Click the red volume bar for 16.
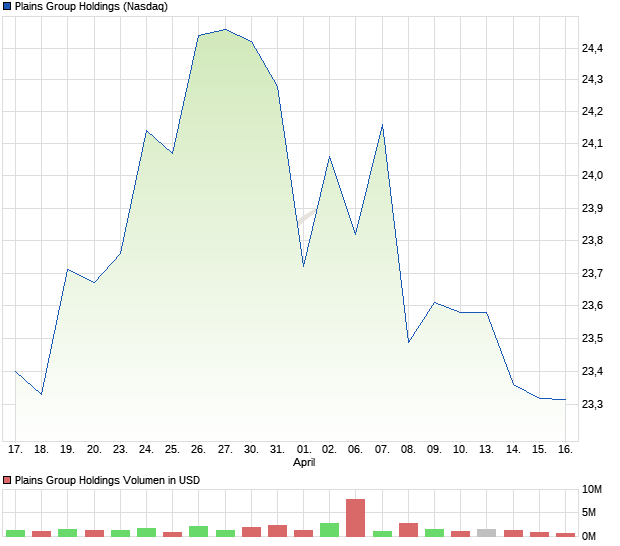 pos(565,535)
